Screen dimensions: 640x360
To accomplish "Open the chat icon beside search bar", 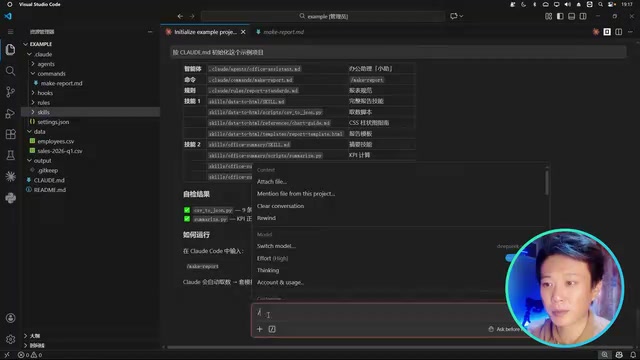I will (453, 16).
